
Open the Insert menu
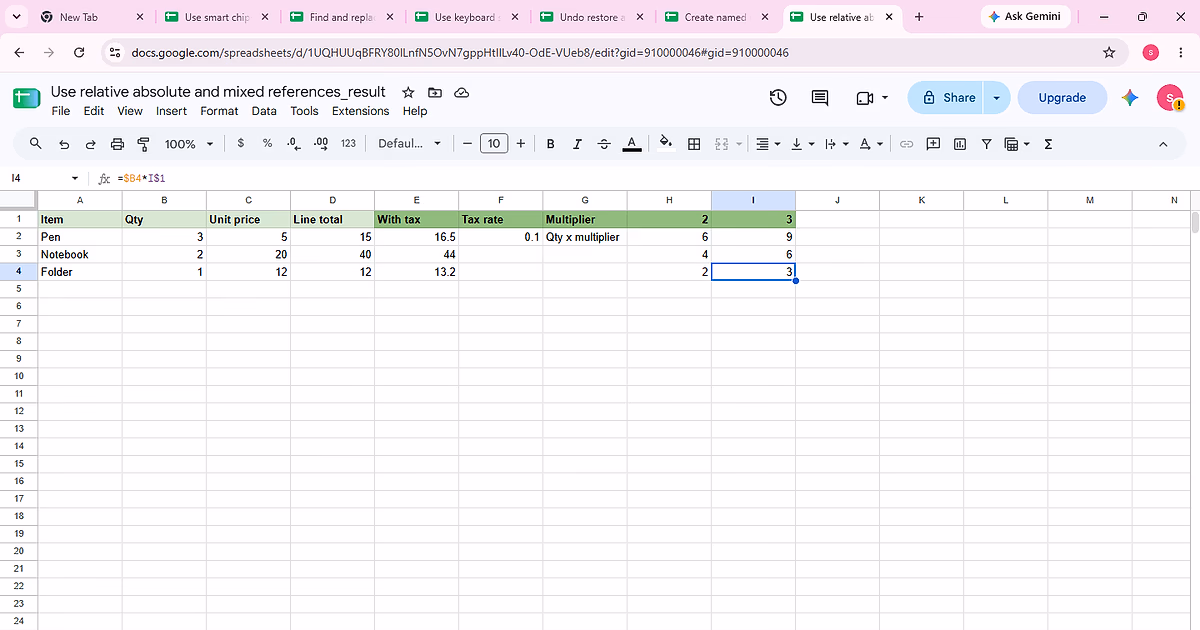171,111
